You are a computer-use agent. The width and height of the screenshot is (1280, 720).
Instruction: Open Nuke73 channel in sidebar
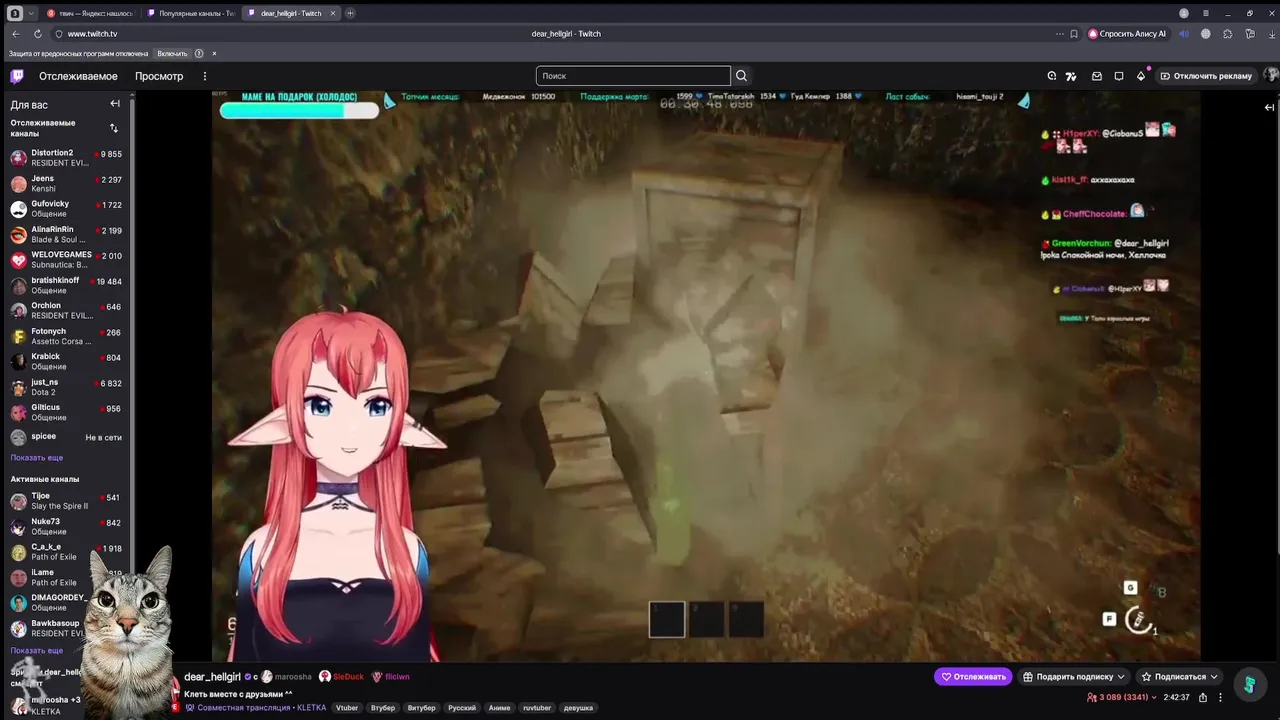(66, 527)
